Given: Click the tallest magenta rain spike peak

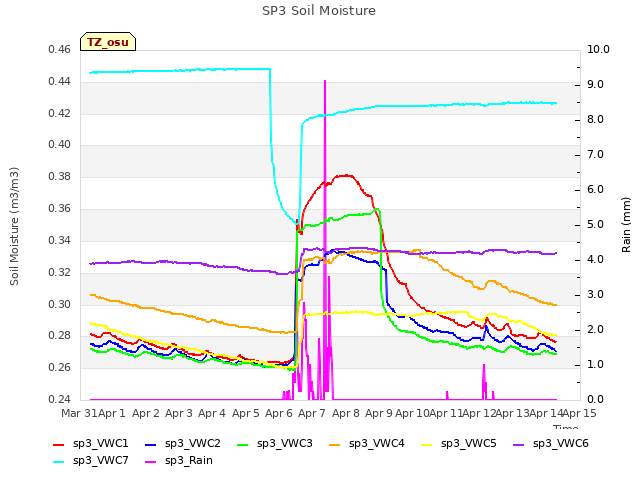Looking at the screenshot, I should [x=325, y=81].
